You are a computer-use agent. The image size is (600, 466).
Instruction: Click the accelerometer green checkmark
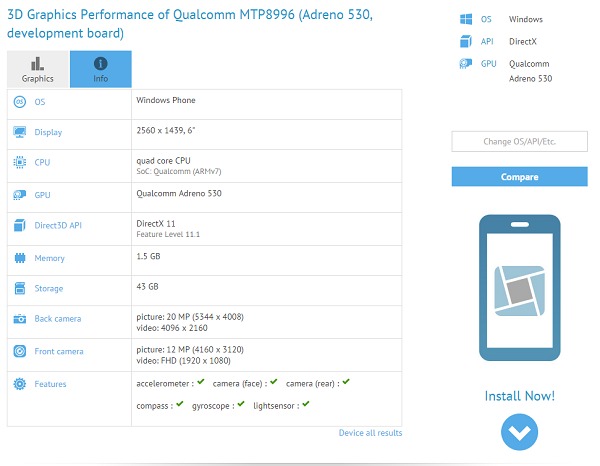pos(201,382)
